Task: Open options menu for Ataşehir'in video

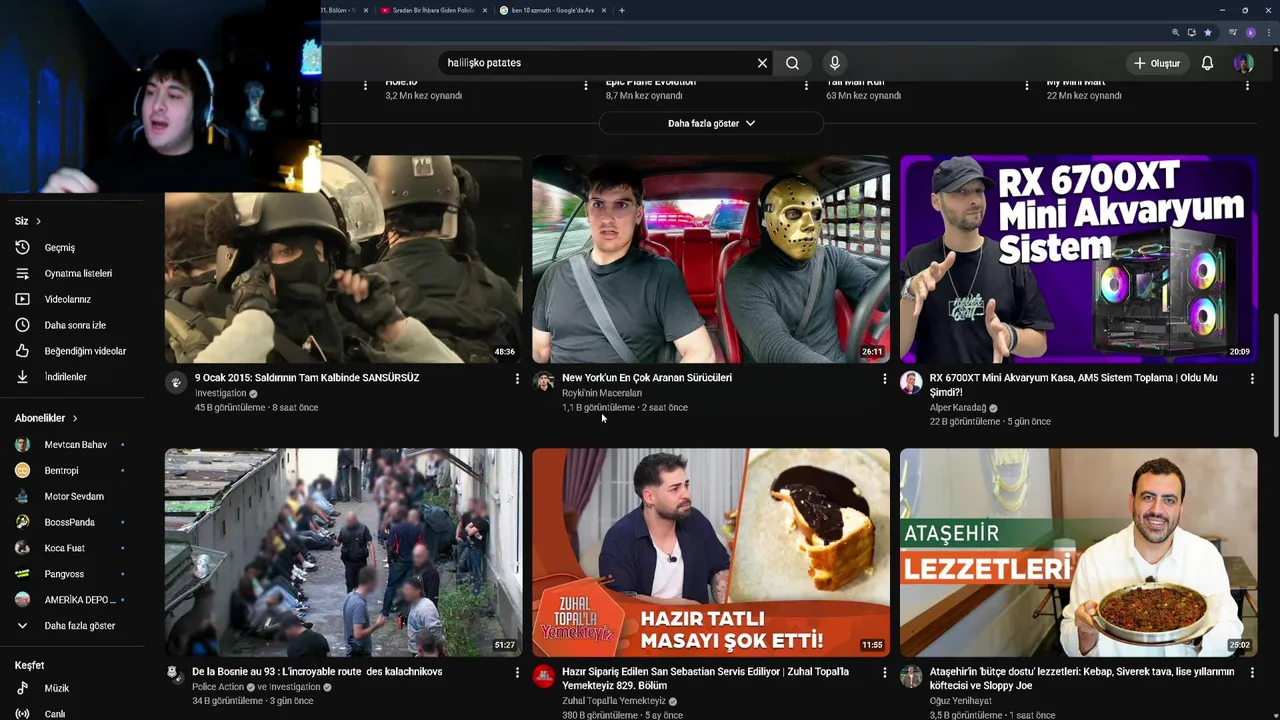Action: point(1252,673)
